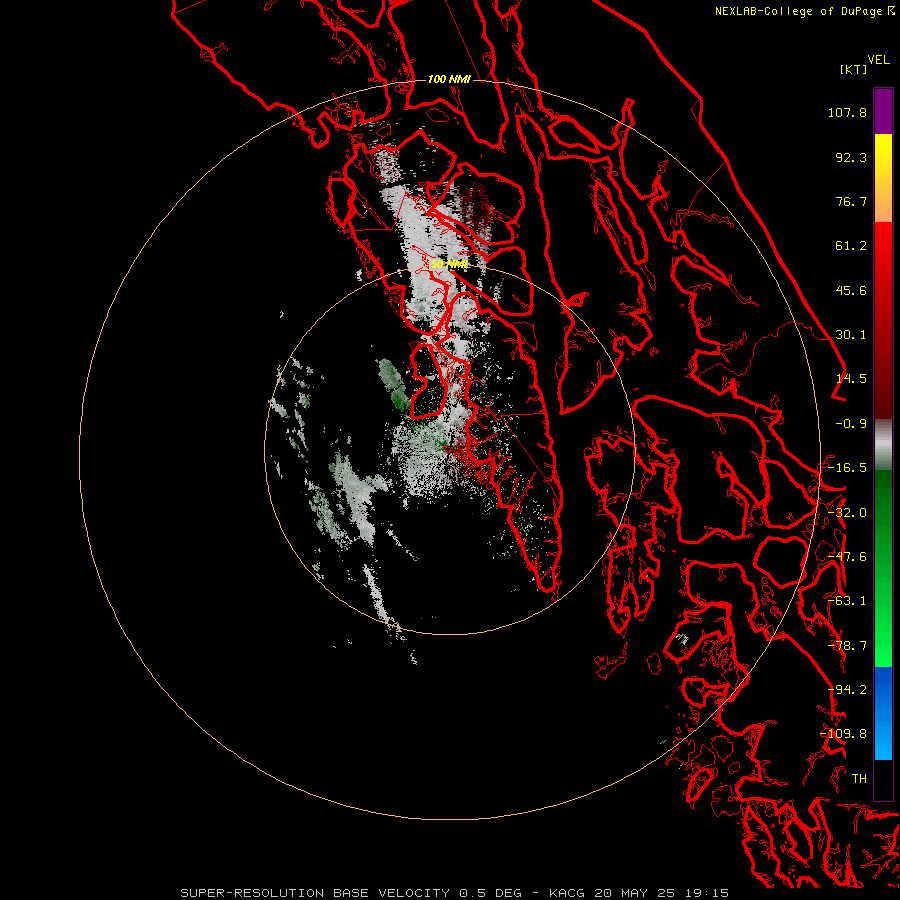Click the -47.6 velocity scale value
Screen dimensions: 900x900
pyautogui.click(x=847, y=557)
